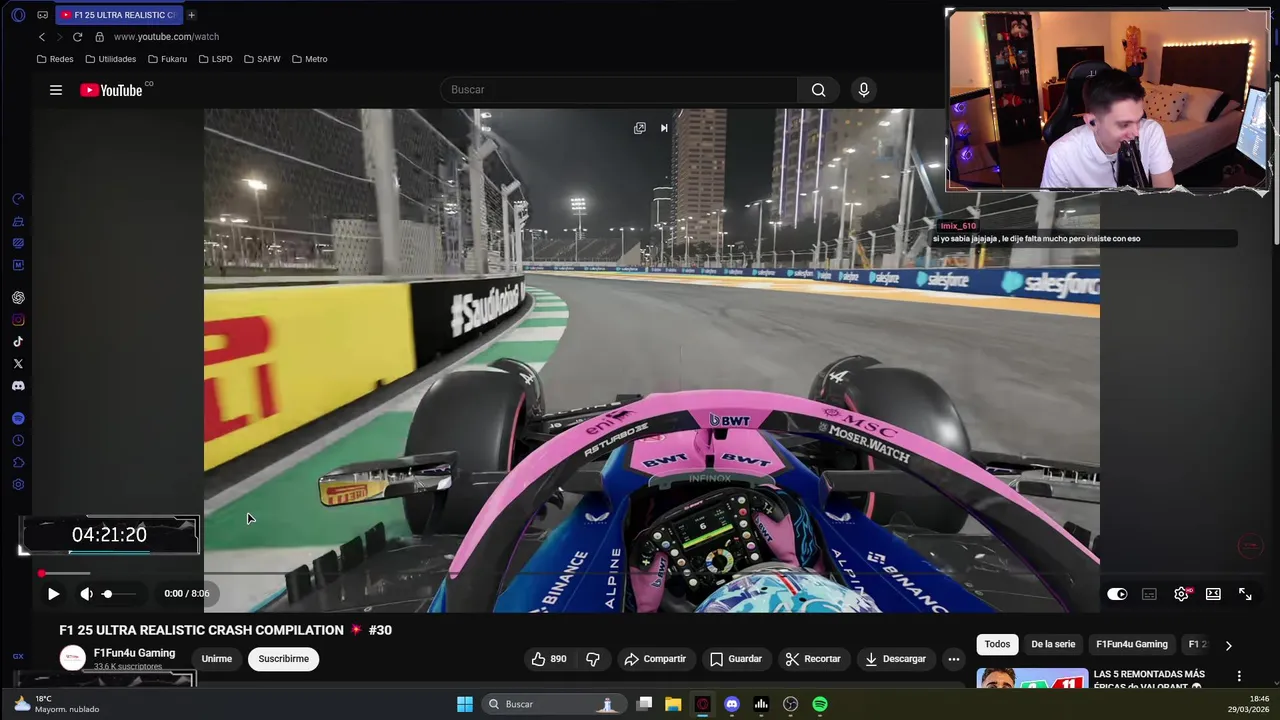Open Spotify player in the sidebar
The image size is (1280, 720).
18,419
